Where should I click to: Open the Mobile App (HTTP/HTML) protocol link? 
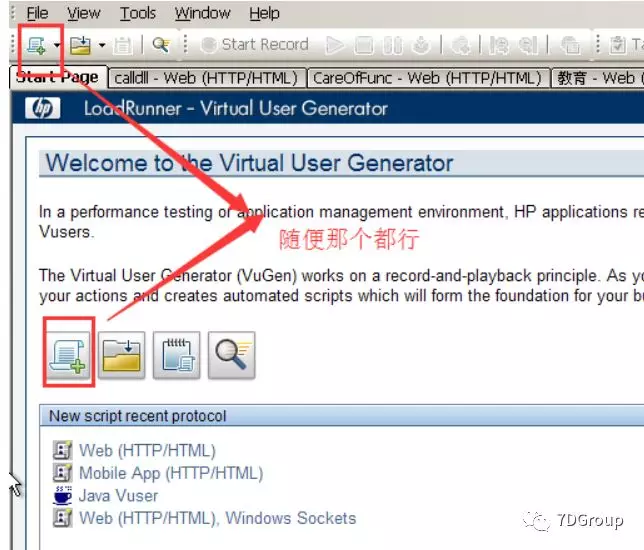[x=171, y=473]
